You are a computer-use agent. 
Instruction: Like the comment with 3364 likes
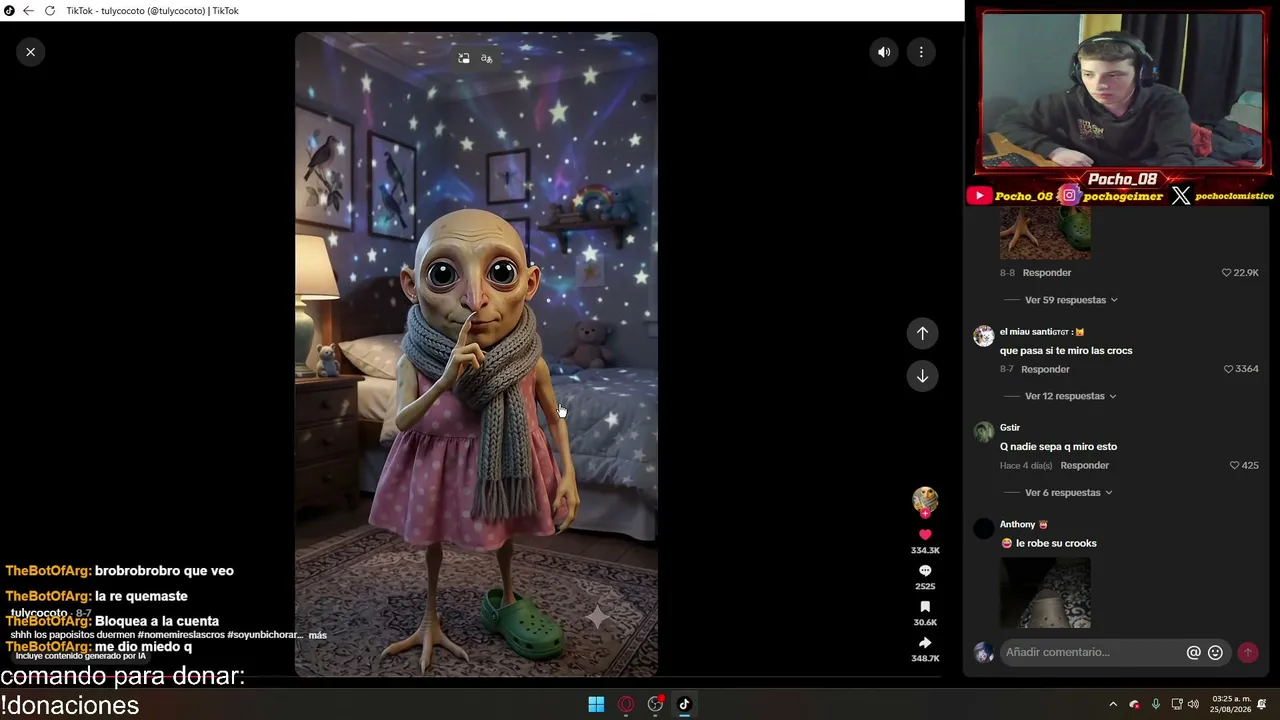1229,369
